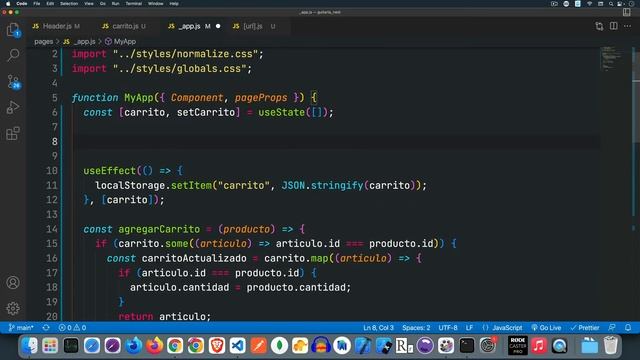Click the main* git branch in status bar

pos(21,328)
